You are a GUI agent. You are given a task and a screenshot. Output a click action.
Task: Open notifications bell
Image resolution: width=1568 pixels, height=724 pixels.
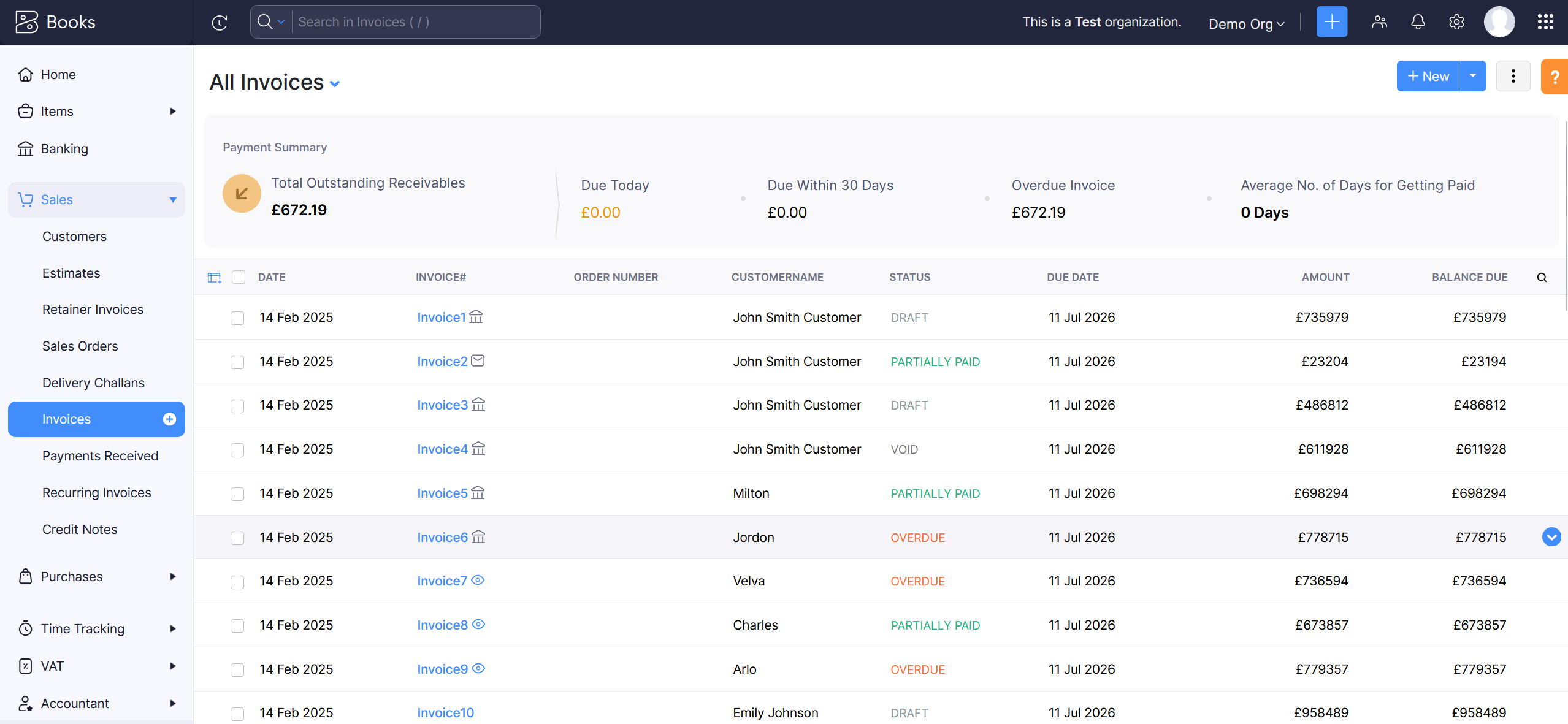coord(1418,21)
